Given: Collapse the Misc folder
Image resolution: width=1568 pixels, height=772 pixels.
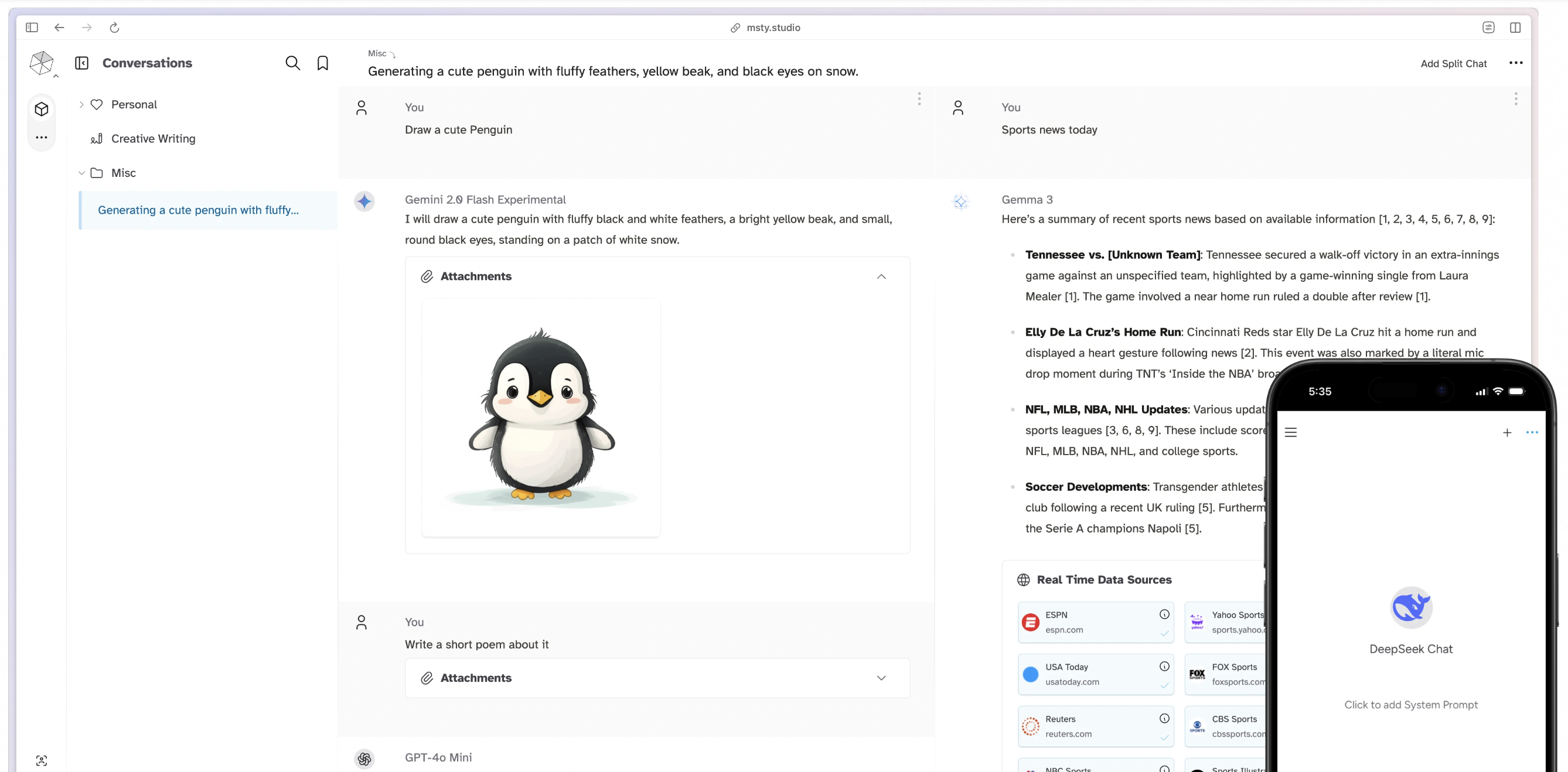Looking at the screenshot, I should [81, 173].
